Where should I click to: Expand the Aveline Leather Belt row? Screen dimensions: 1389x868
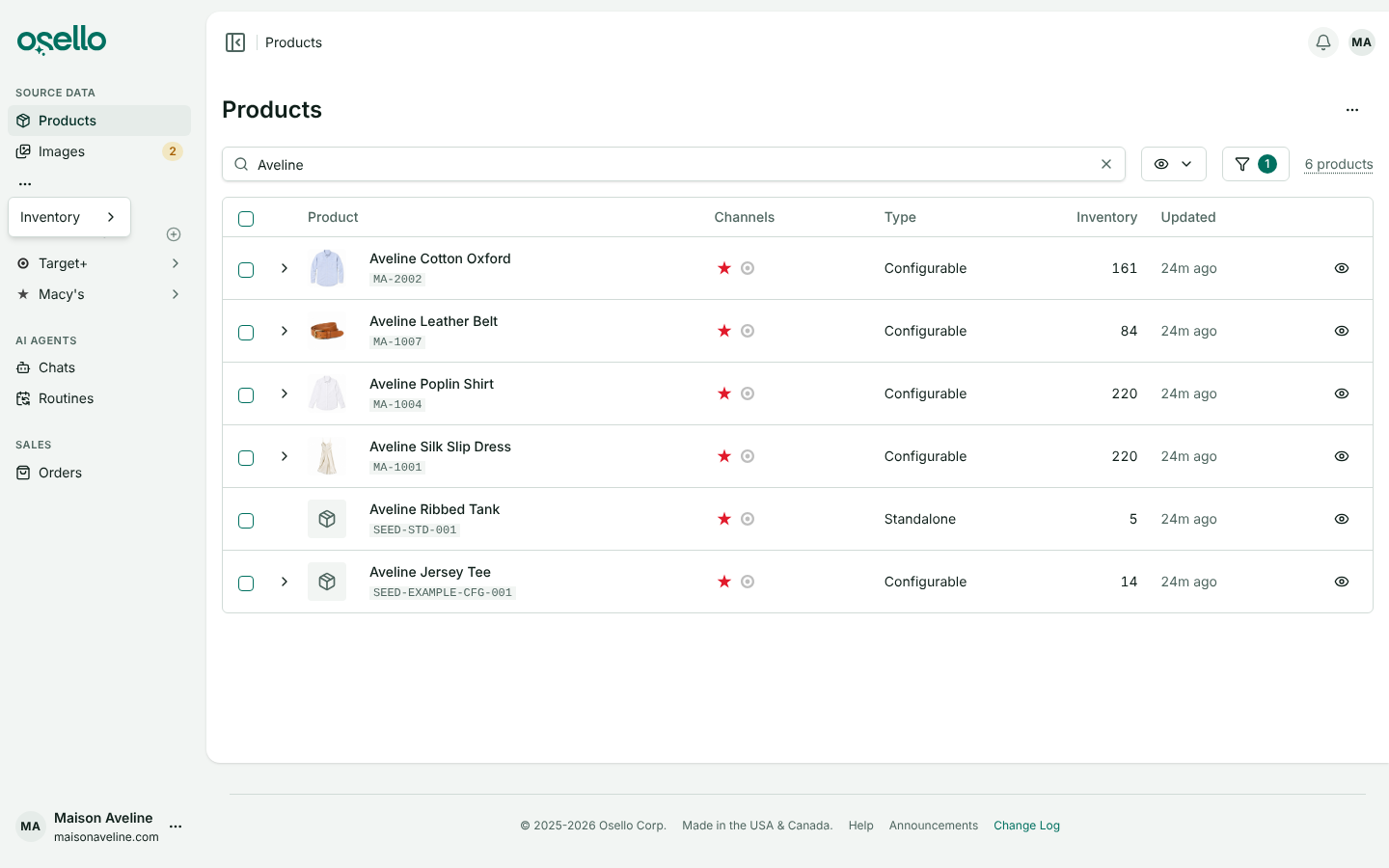point(285,331)
